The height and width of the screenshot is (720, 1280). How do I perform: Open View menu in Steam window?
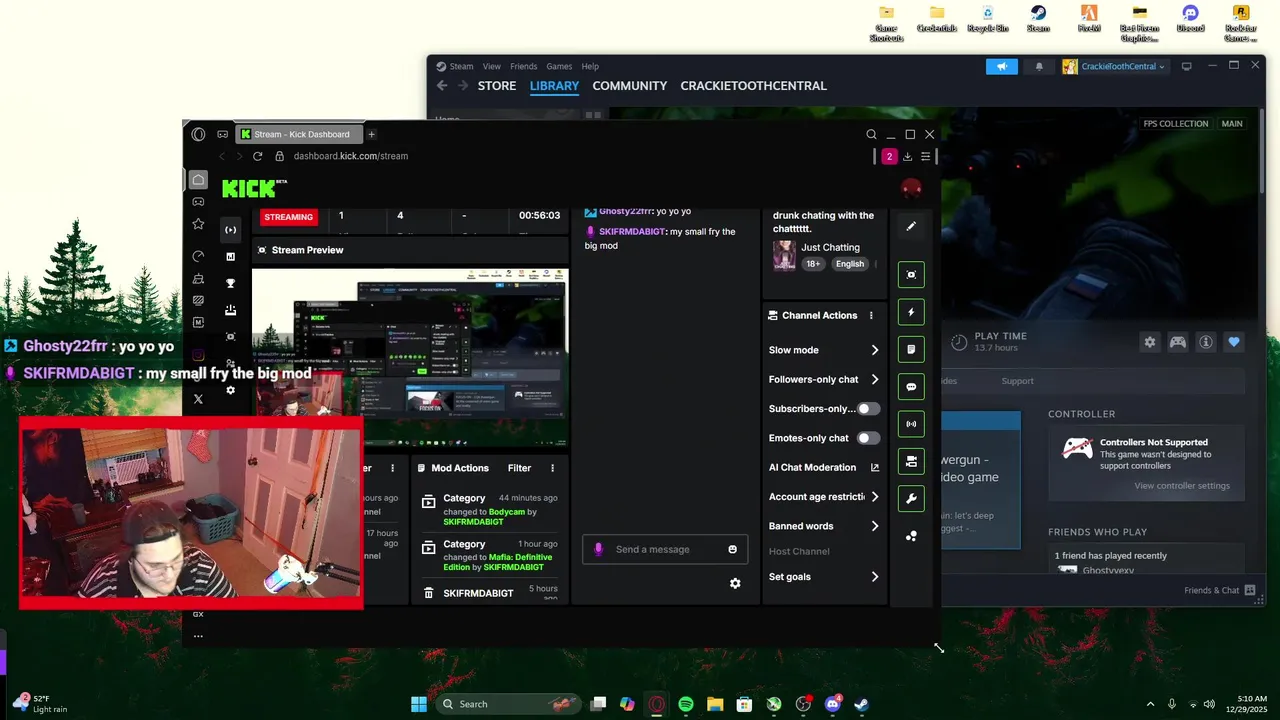[x=491, y=66]
